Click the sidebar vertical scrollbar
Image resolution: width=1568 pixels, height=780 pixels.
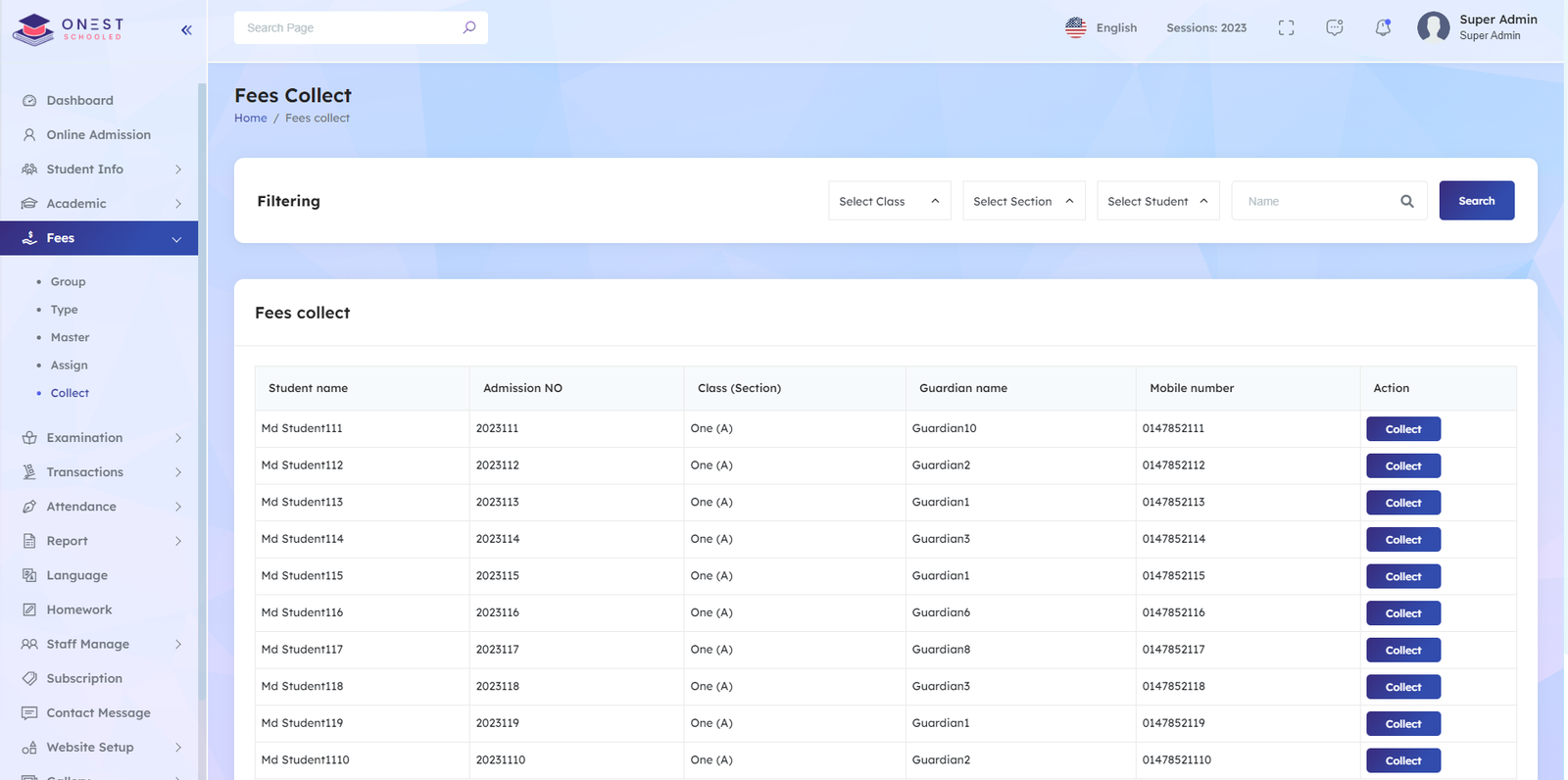point(202,392)
